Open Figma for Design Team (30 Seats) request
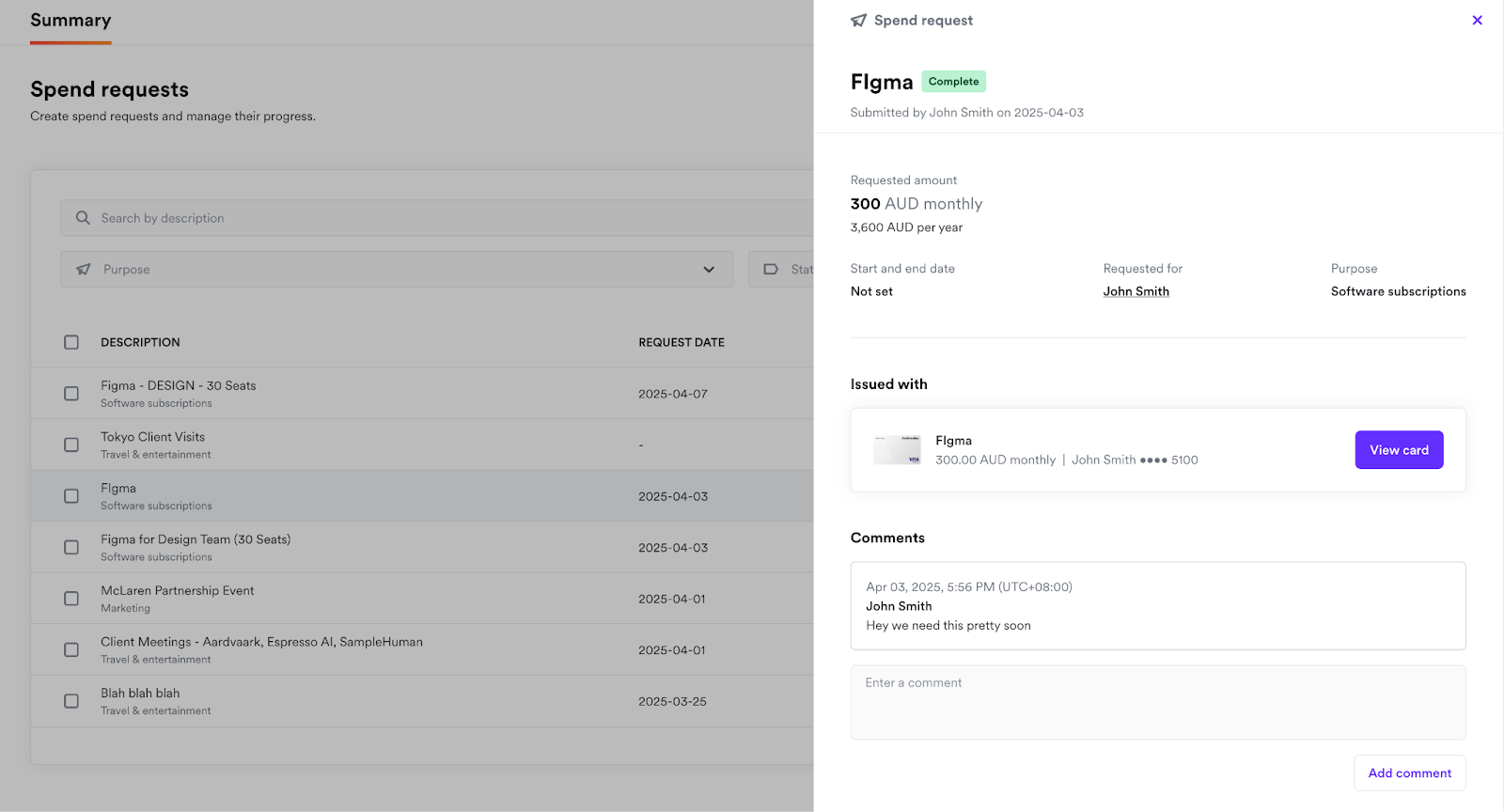Image resolution: width=1504 pixels, height=812 pixels. point(196,539)
